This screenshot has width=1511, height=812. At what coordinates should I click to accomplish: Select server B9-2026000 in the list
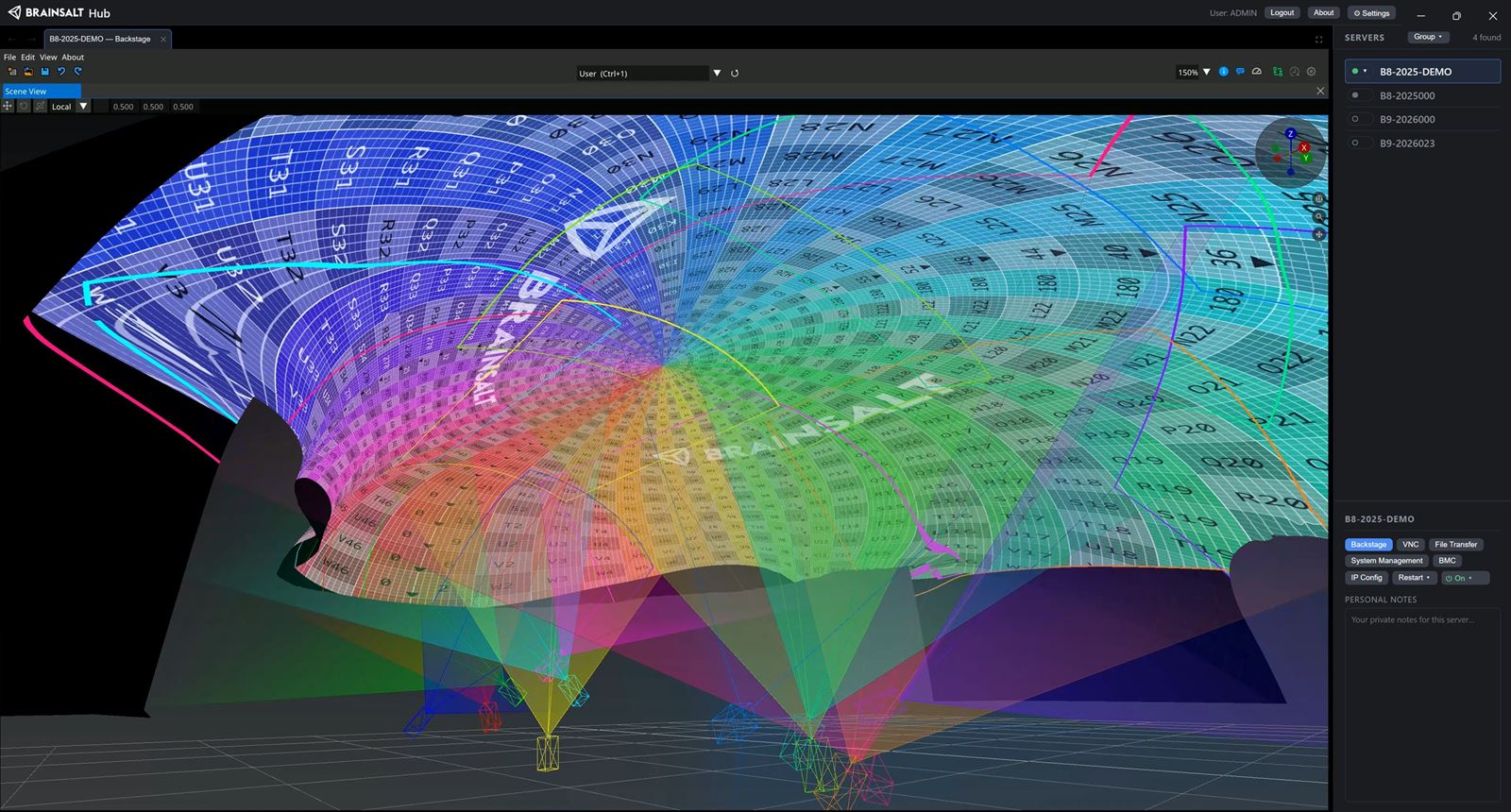coord(1422,119)
